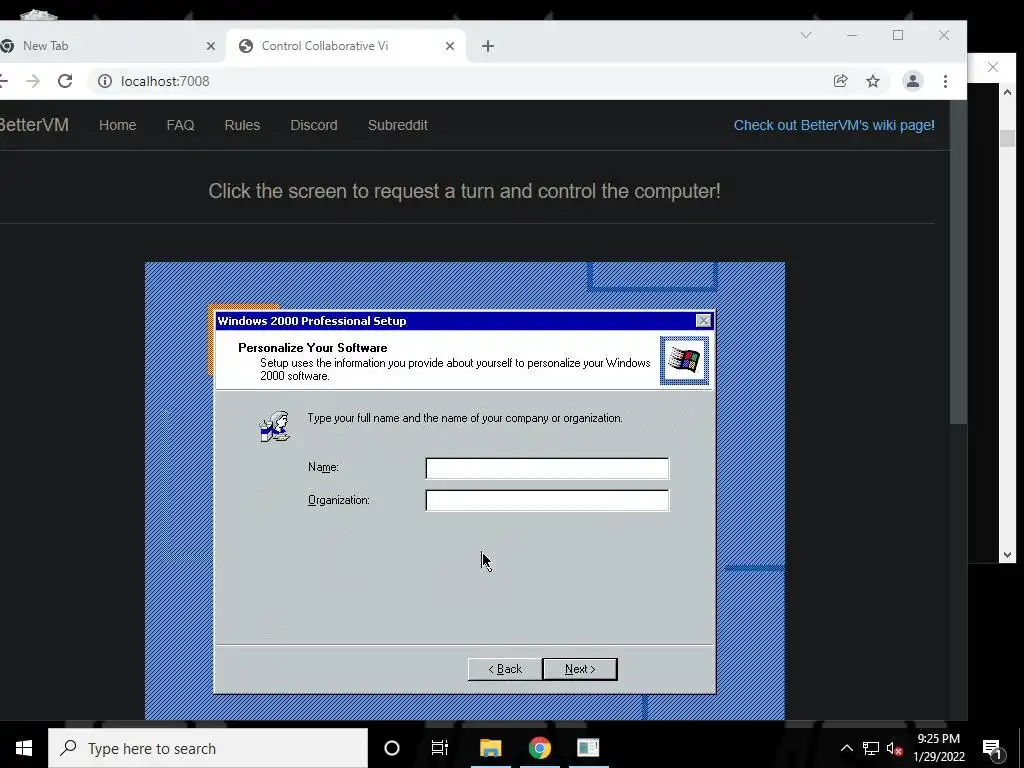Go forward in browser history

pyautogui.click(x=33, y=81)
